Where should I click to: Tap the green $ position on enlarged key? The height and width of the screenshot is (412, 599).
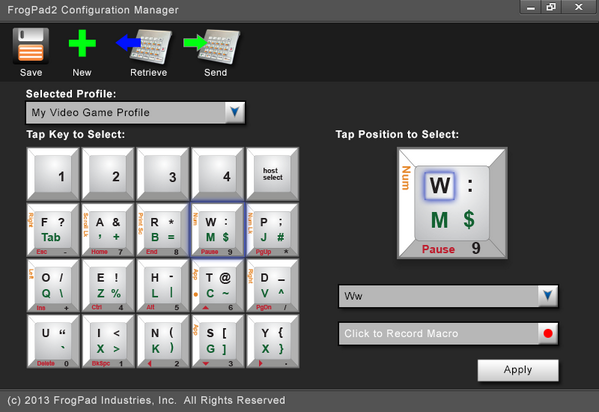click(469, 220)
